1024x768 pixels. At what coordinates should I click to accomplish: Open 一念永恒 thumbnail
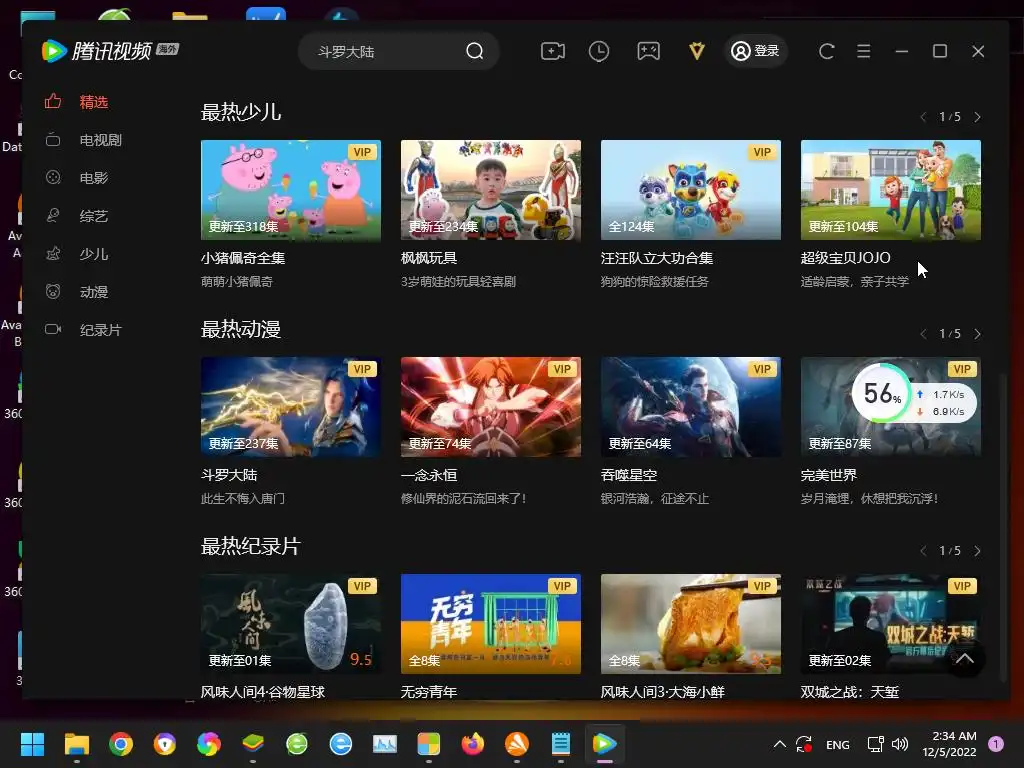click(x=490, y=407)
